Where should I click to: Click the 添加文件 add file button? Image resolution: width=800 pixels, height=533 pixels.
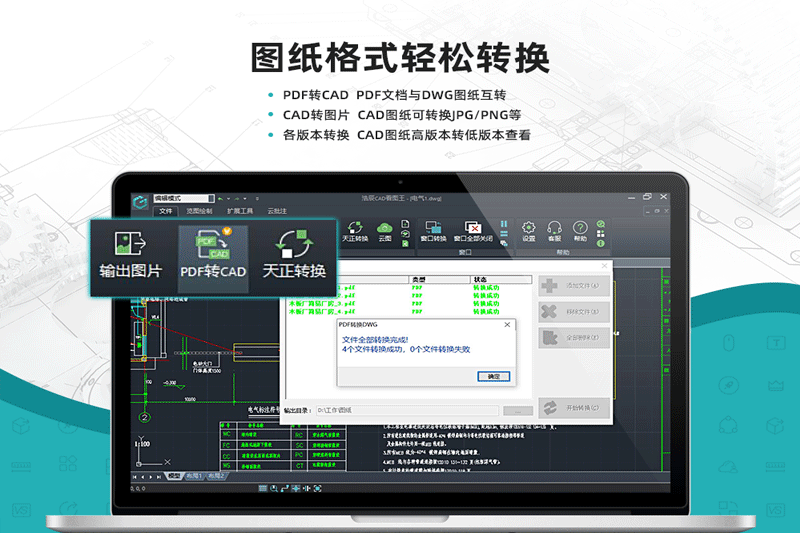(x=574, y=286)
